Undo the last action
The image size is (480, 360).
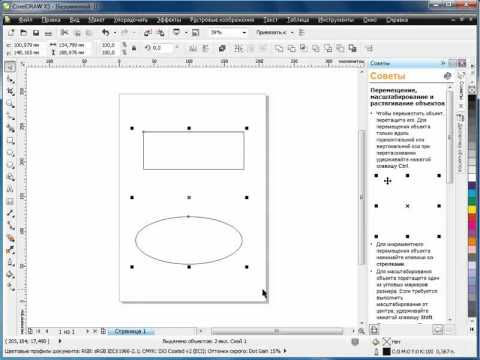pos(106,33)
